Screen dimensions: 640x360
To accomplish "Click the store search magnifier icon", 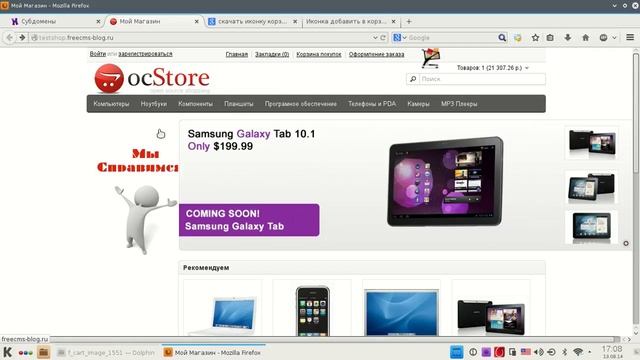I will (x=413, y=79).
